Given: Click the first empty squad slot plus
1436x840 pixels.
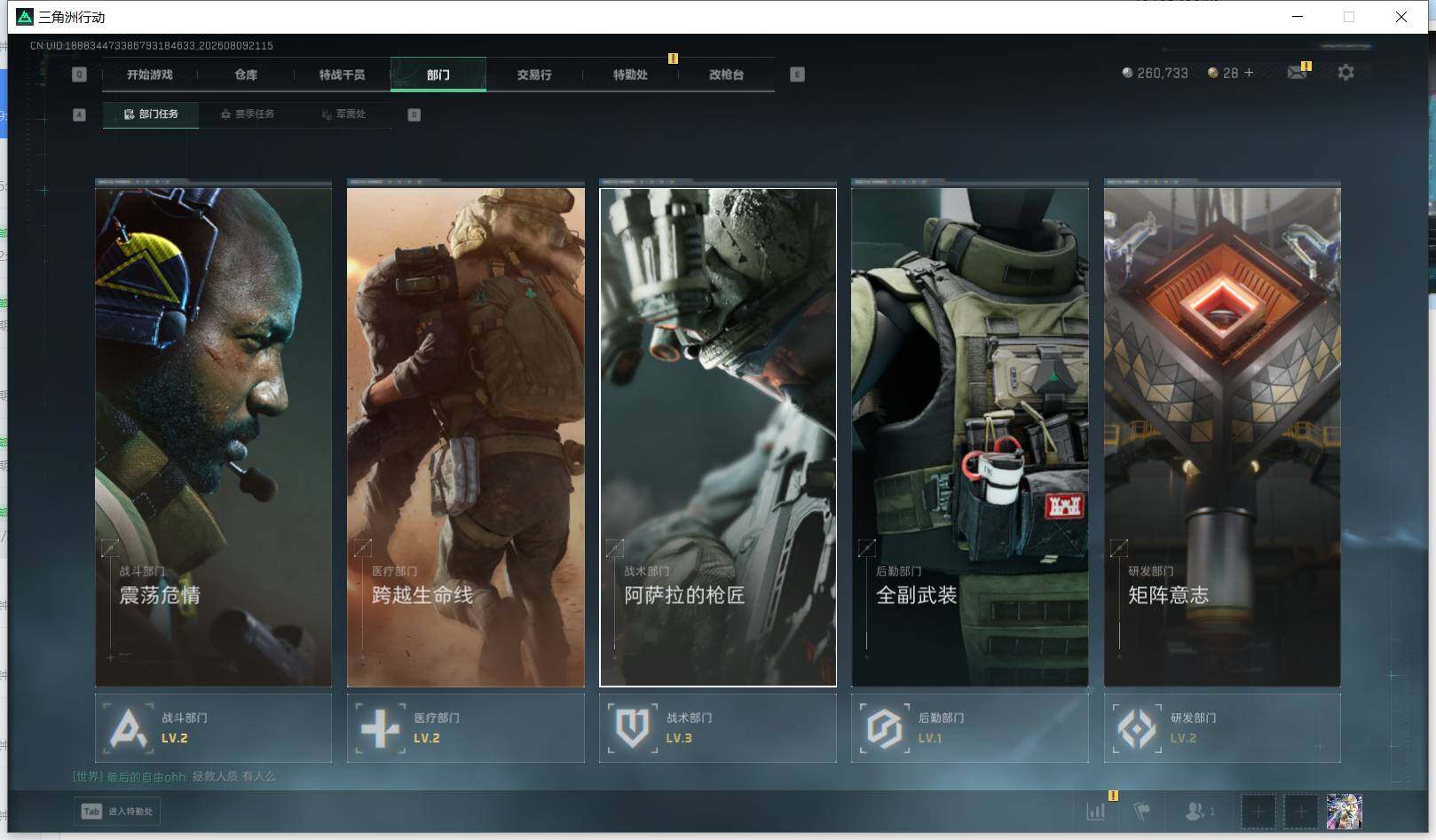Looking at the screenshot, I should click(1258, 811).
